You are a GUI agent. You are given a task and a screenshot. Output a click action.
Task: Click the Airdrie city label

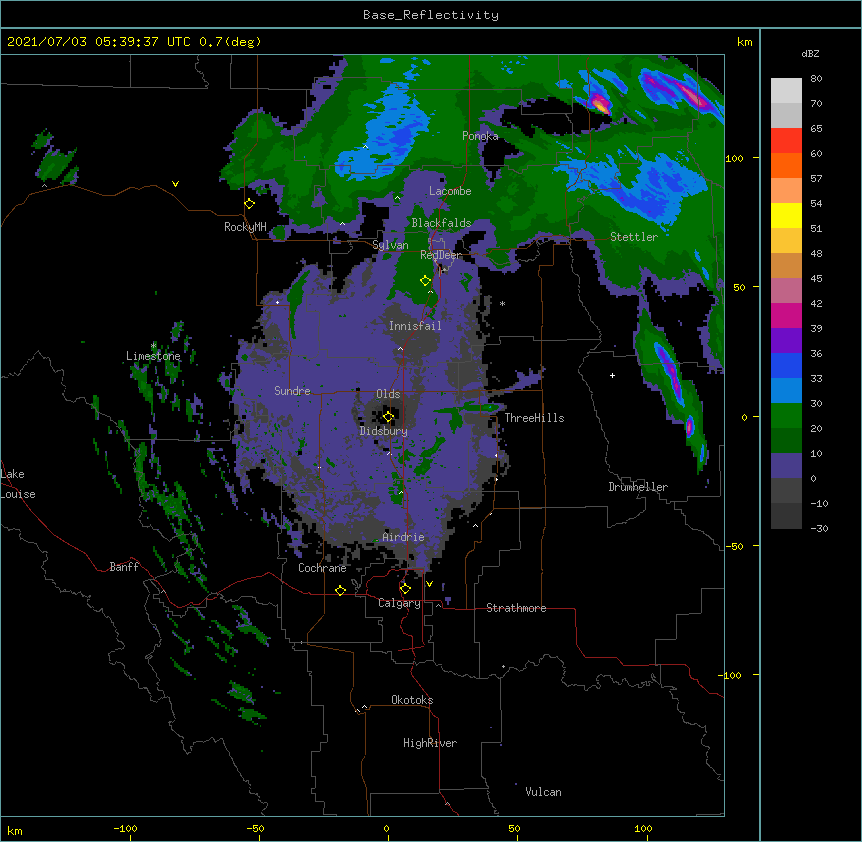coord(404,537)
